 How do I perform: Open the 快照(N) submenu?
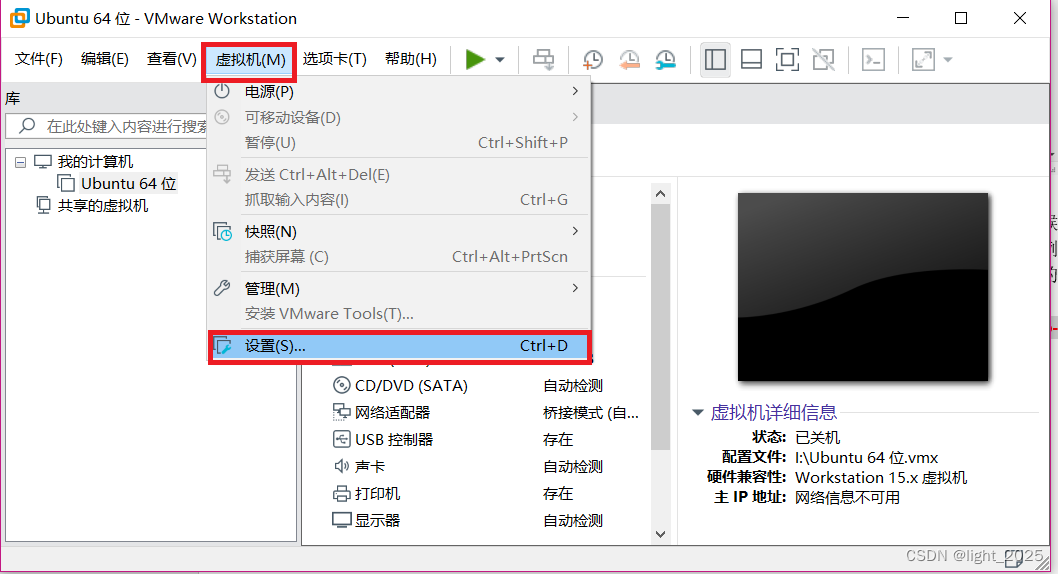tap(399, 231)
